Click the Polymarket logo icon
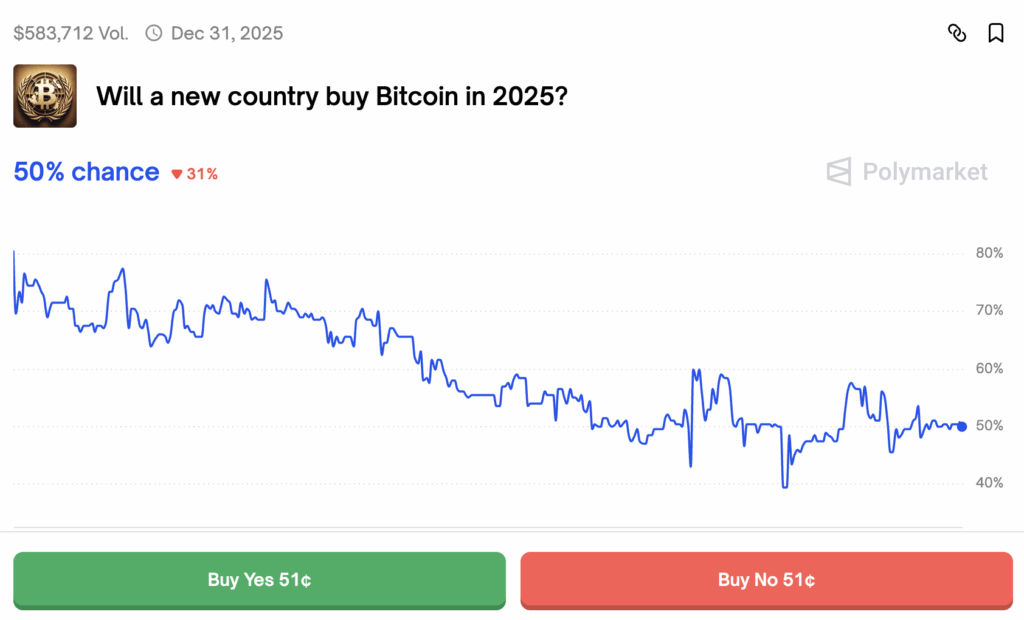1024x620 pixels. (839, 172)
